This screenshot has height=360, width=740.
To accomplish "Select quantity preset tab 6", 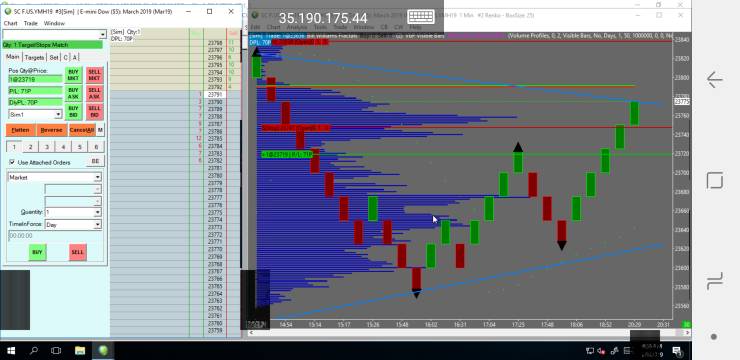I will click(96, 147).
